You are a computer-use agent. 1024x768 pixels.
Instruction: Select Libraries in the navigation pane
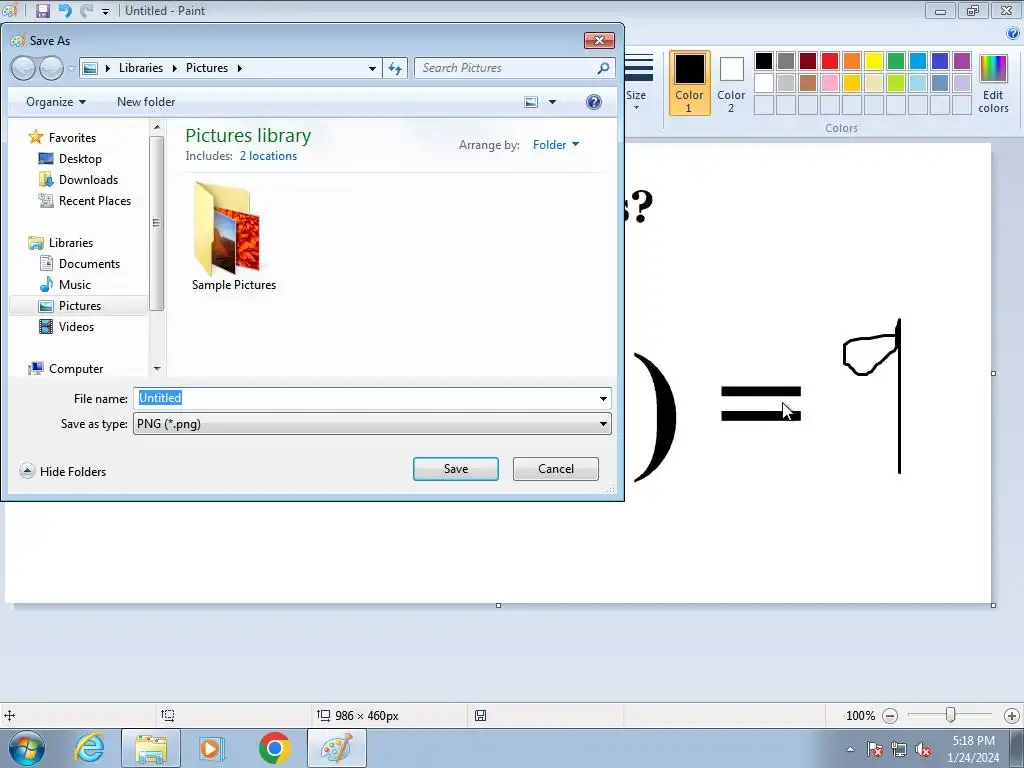click(71, 243)
